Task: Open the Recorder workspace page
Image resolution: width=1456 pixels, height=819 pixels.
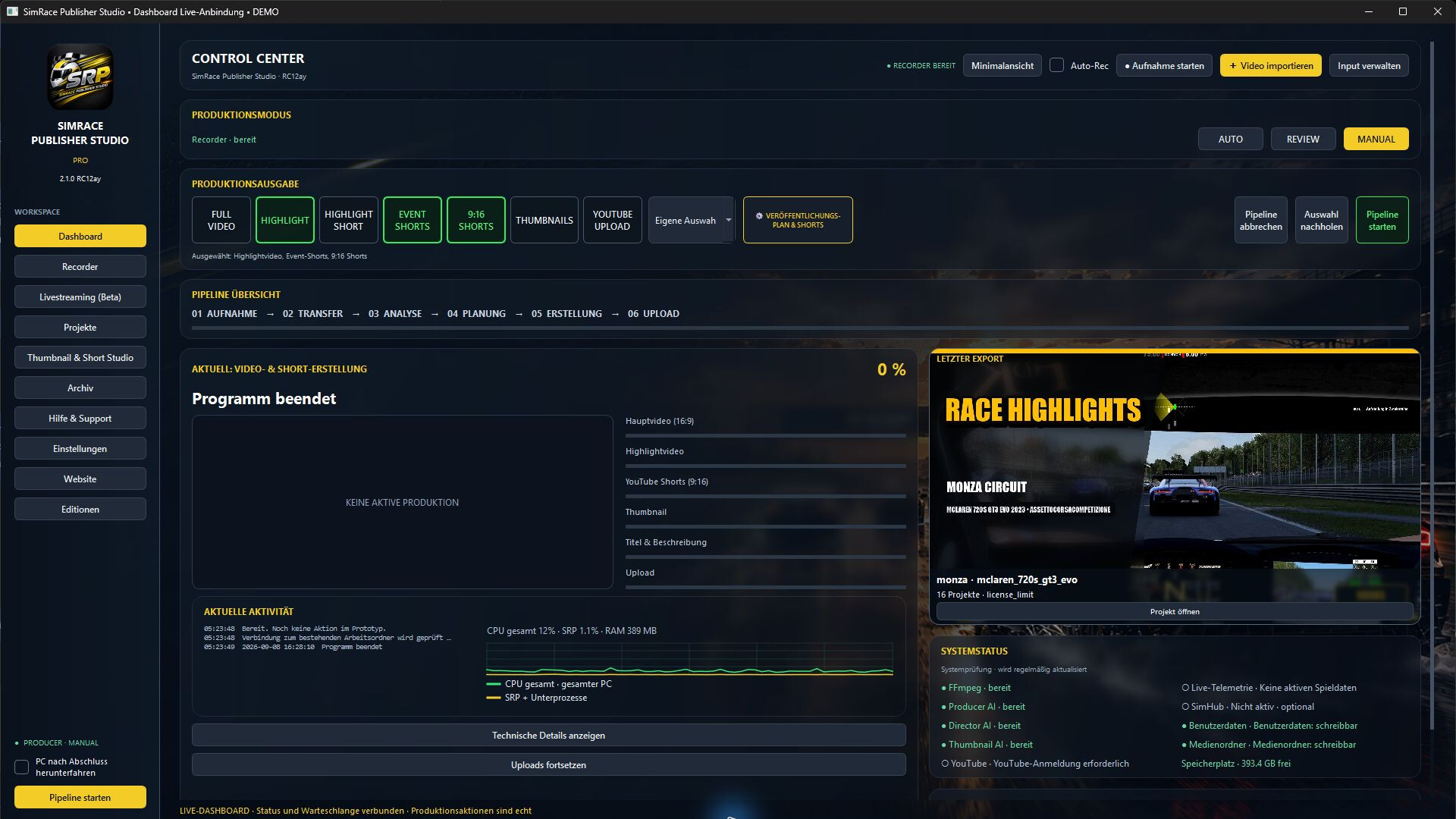Action: 80,266
